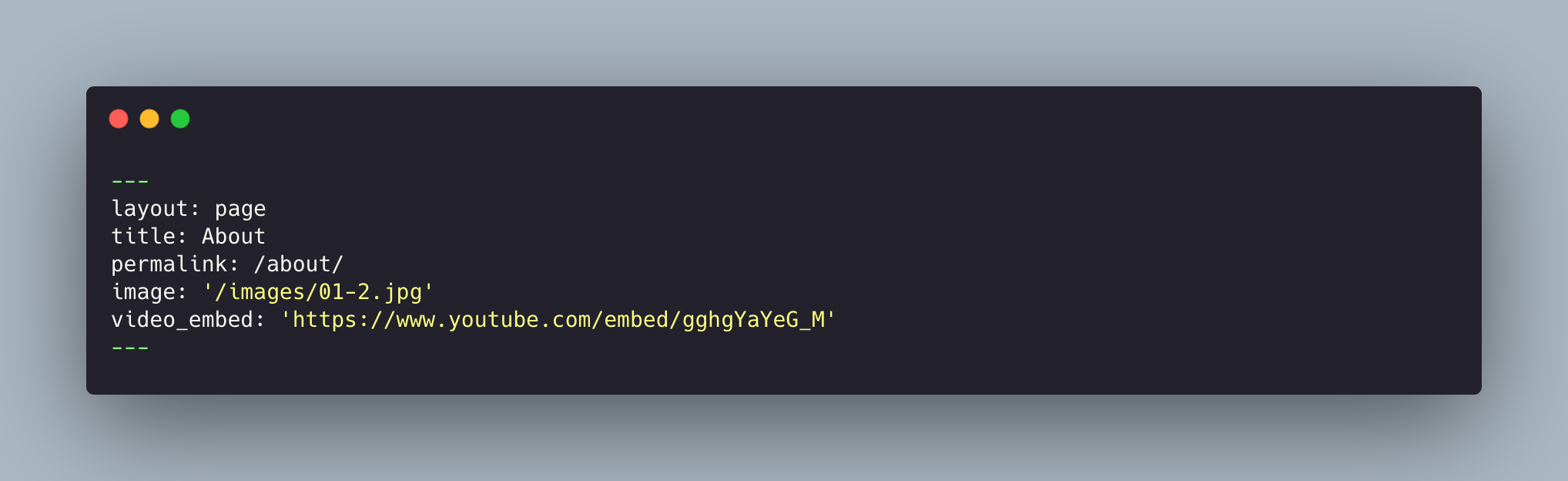This screenshot has height=481, width=1568.
Task: Click the permalink key
Action: 169,264
